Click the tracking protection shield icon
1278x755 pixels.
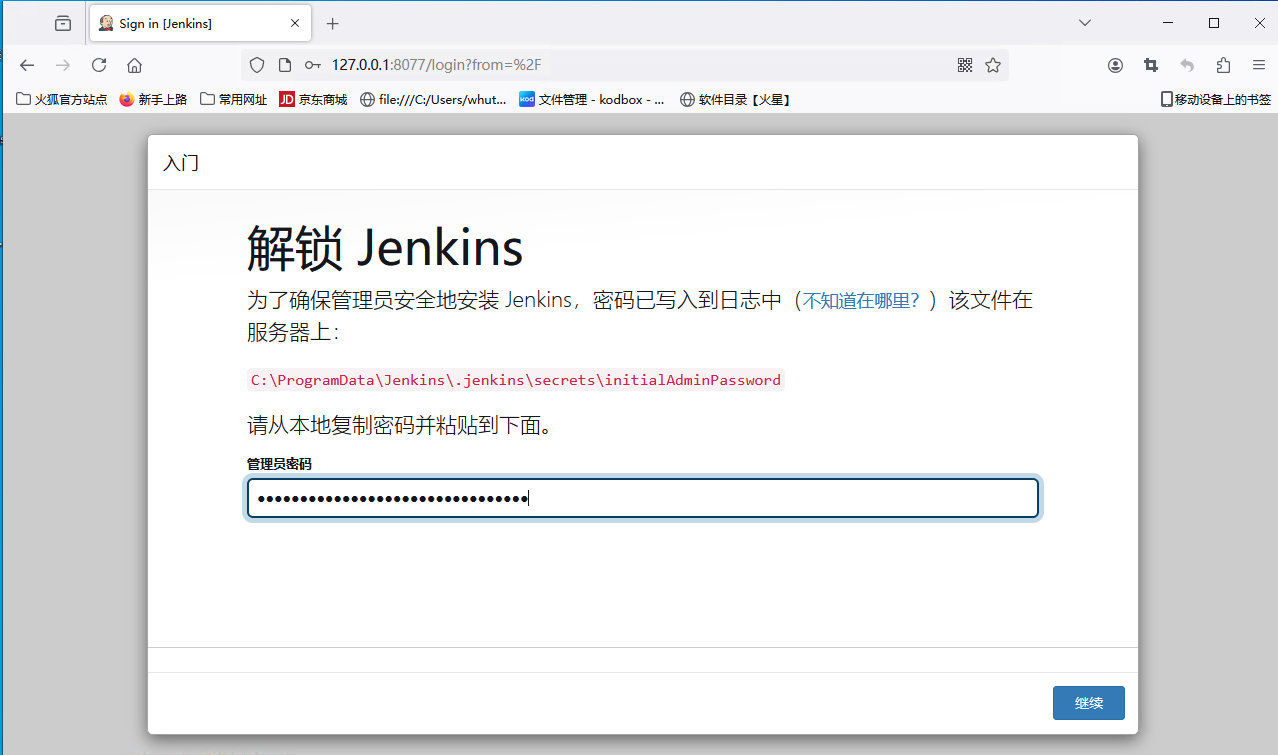(257, 65)
